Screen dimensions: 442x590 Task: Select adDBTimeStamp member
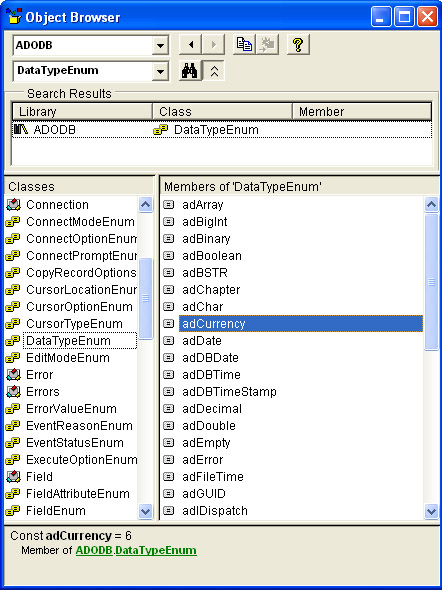(229, 392)
